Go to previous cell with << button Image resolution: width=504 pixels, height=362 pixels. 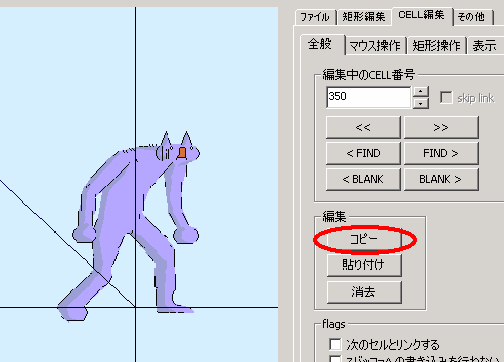tap(363, 127)
